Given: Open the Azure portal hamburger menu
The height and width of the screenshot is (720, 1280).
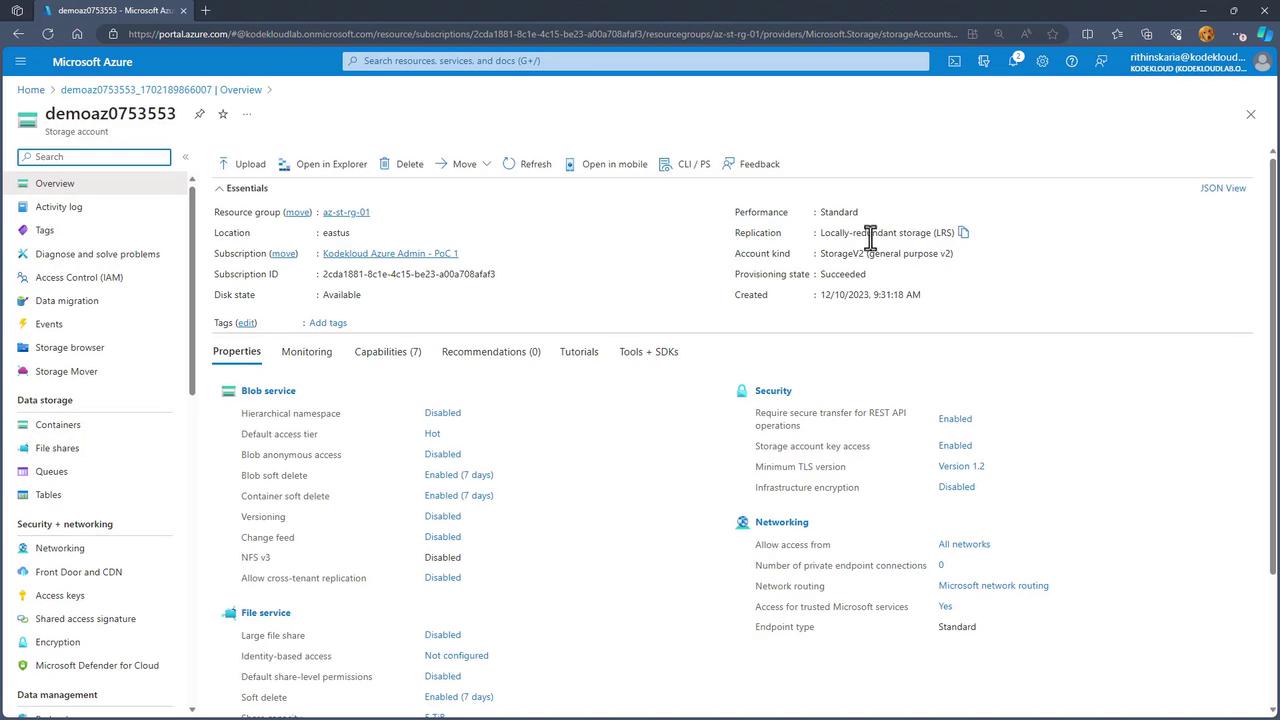Looking at the screenshot, I should tap(20, 61).
